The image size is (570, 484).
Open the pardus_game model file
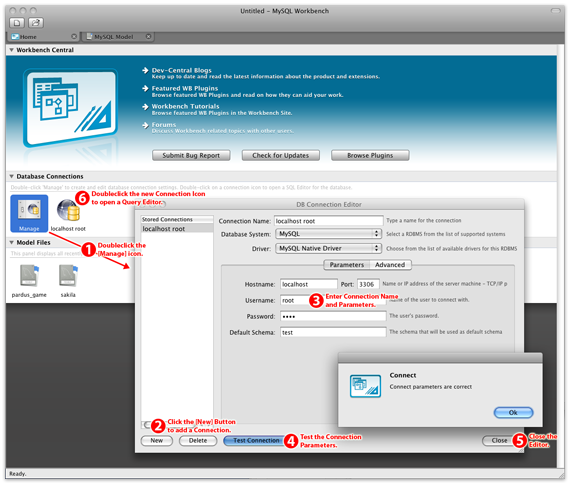pos(29,281)
